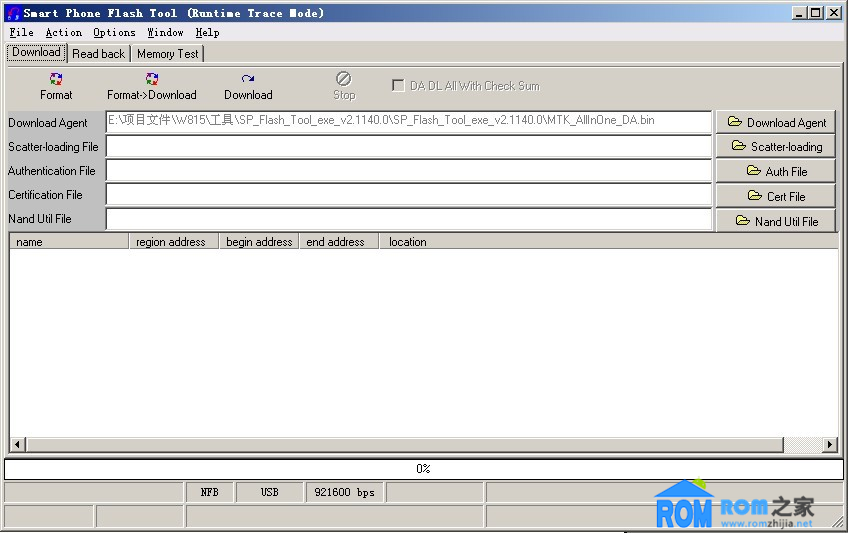The height and width of the screenshot is (533, 848).
Task: Toggle DA DL All With Check Sum
Action: (398, 85)
